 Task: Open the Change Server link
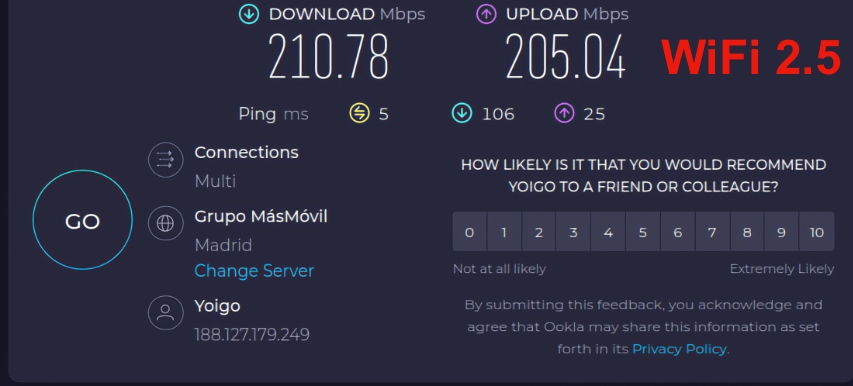click(x=254, y=271)
